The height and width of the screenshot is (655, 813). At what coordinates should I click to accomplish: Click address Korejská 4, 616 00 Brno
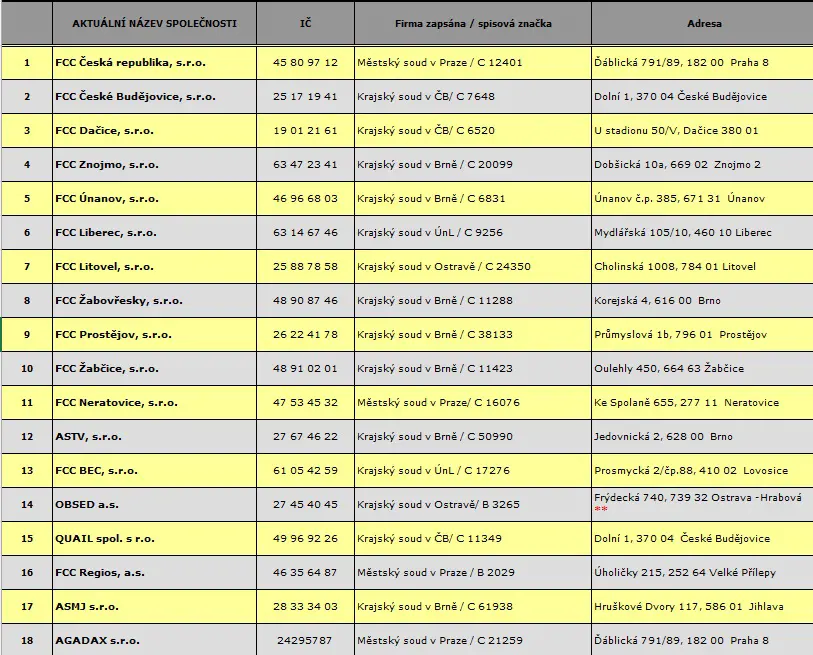(x=657, y=300)
